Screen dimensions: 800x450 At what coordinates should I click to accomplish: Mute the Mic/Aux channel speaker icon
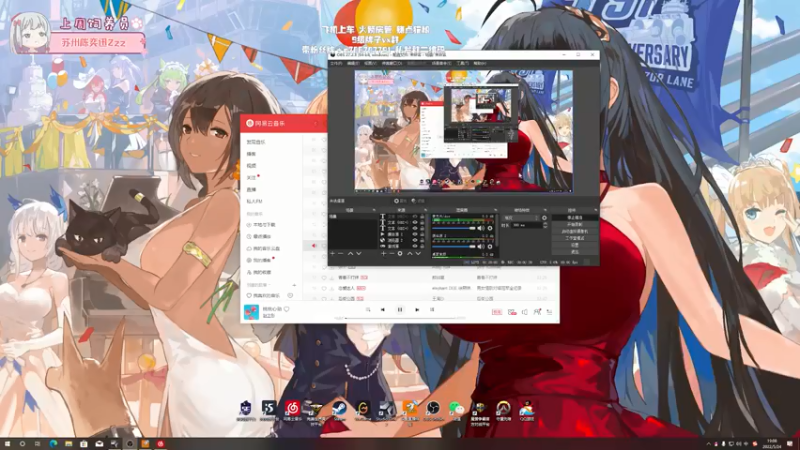click(x=481, y=228)
